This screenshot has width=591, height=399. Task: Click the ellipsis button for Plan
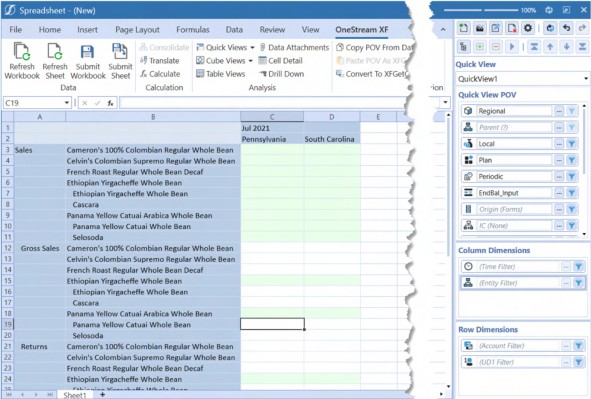[x=559, y=160]
